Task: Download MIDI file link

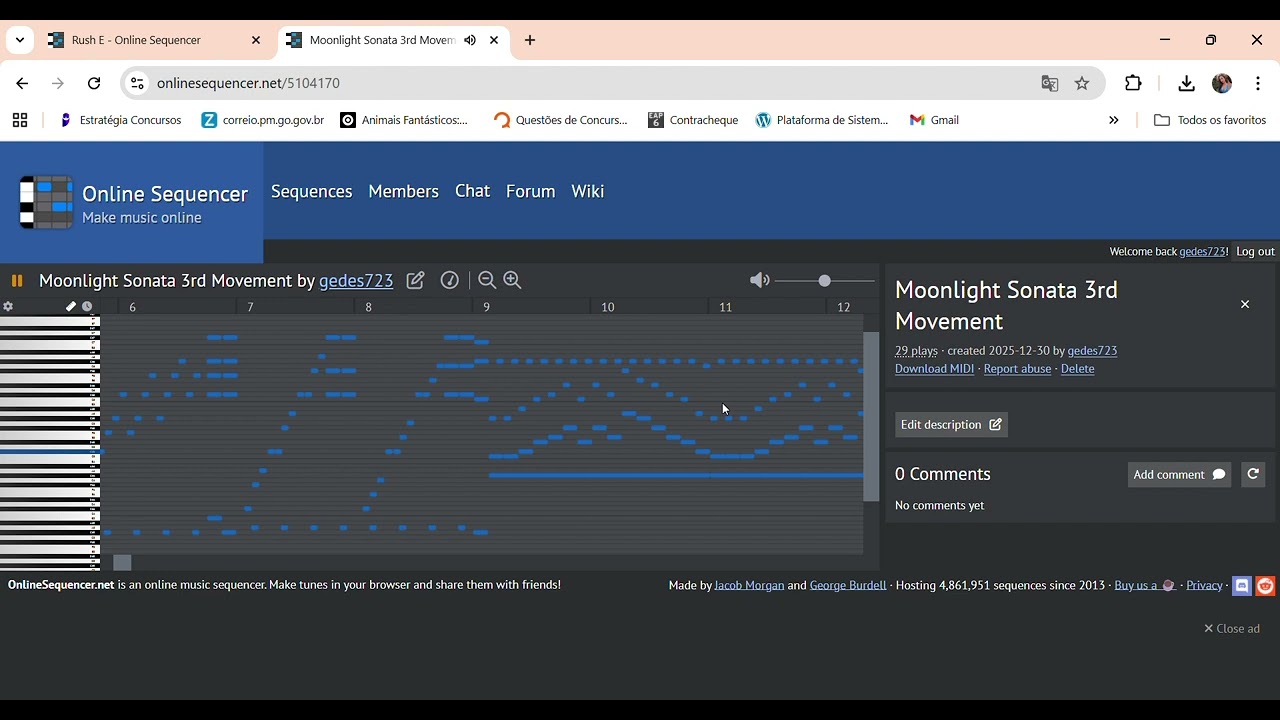Action: [934, 369]
